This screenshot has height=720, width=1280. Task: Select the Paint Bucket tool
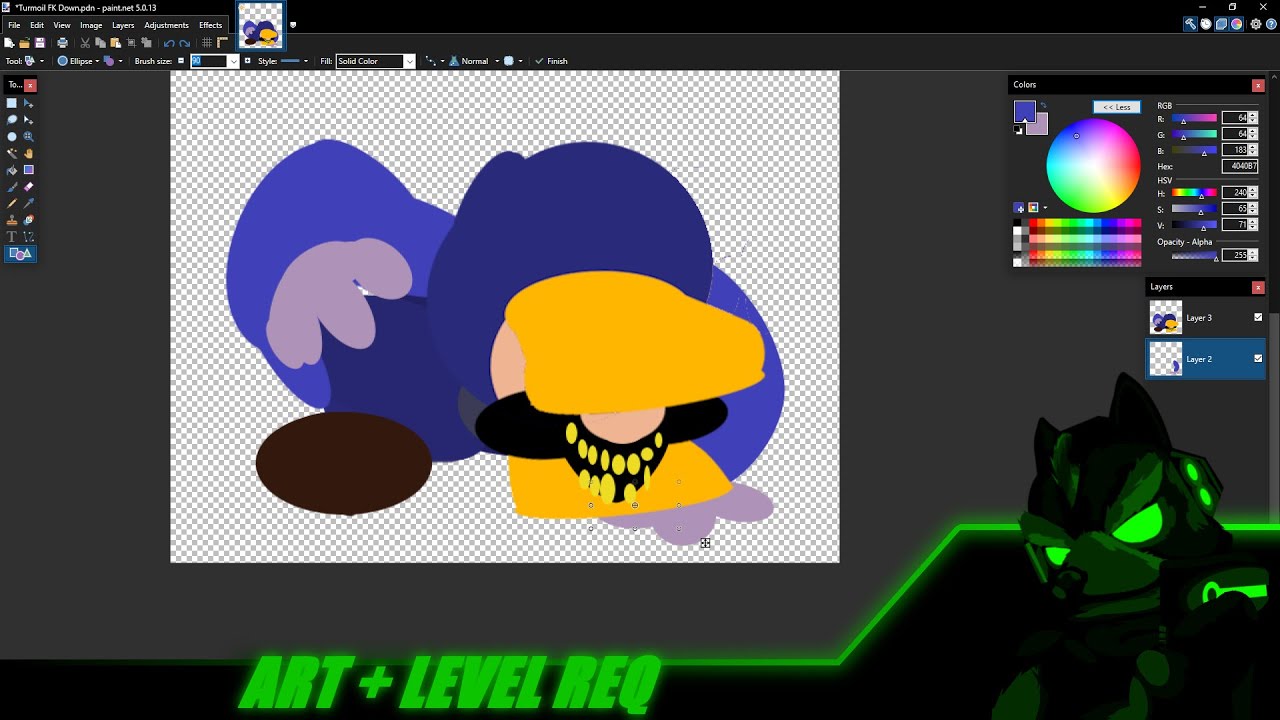tap(12, 170)
